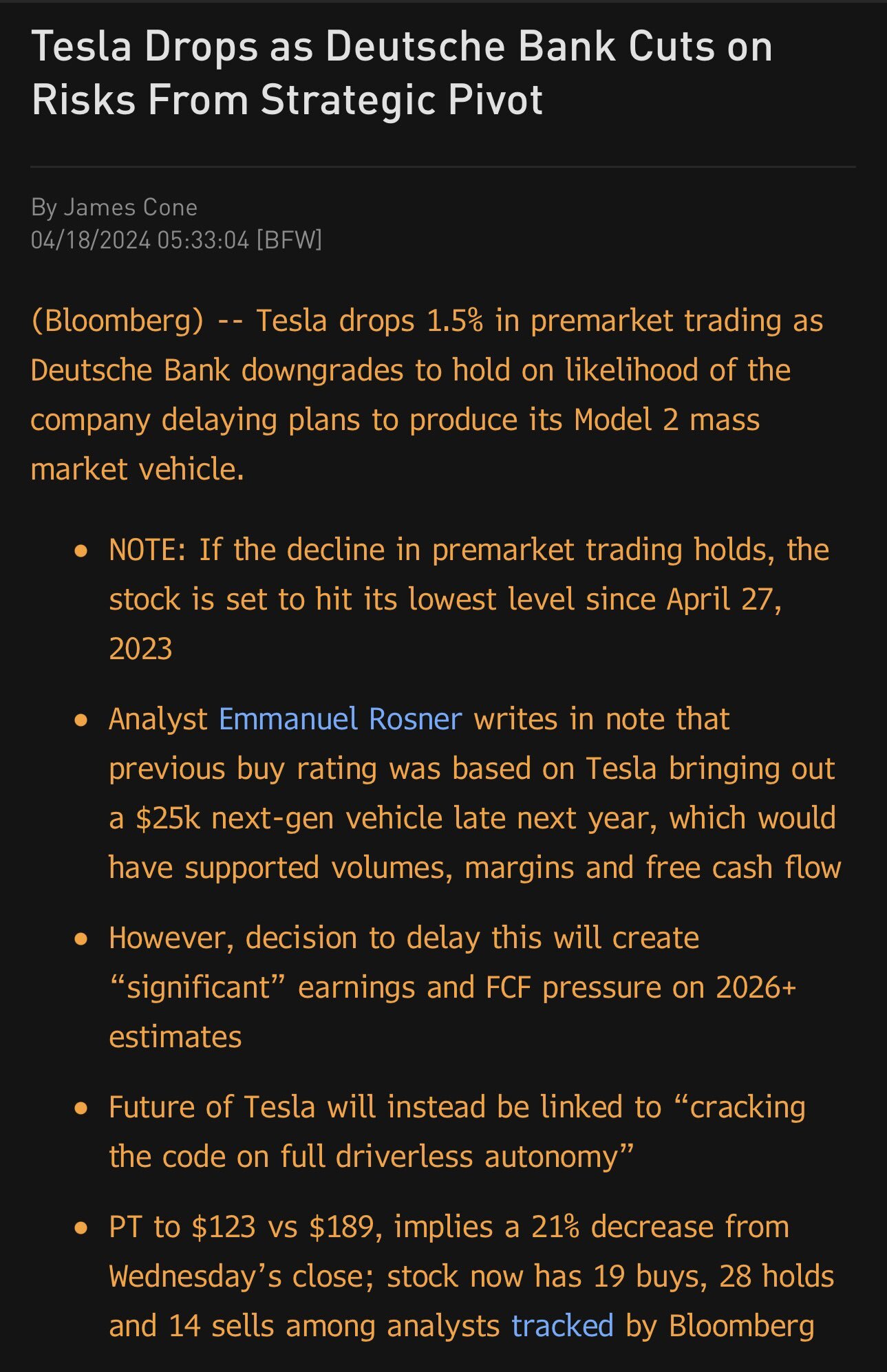The height and width of the screenshot is (1372, 887).
Task: Click the bullet marker beside 'NOTE:'
Action: [x=81, y=550]
